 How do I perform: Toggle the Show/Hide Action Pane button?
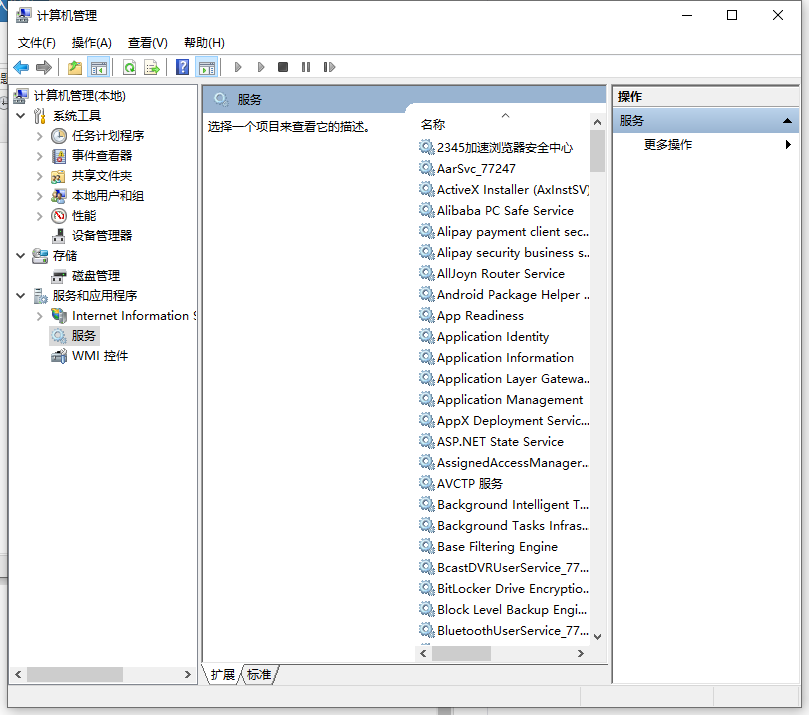(207, 67)
